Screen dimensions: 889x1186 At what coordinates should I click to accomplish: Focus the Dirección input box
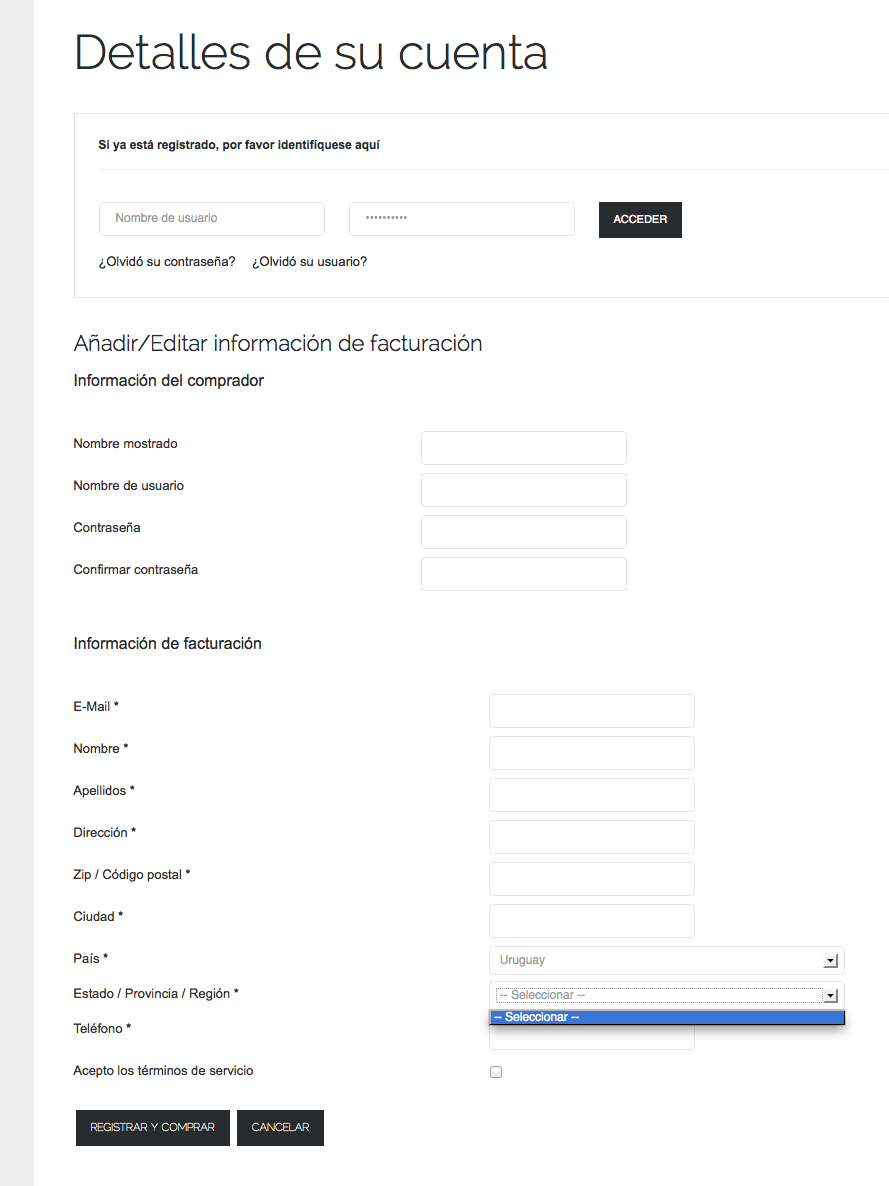pos(592,837)
